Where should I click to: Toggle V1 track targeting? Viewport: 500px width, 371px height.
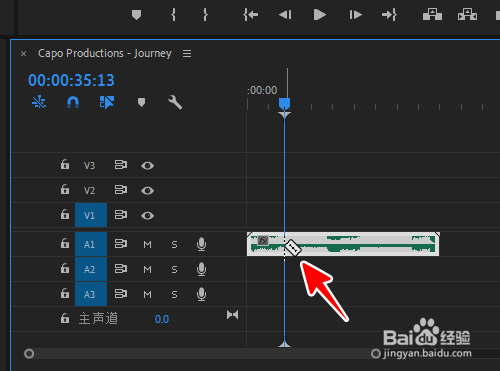[91, 215]
